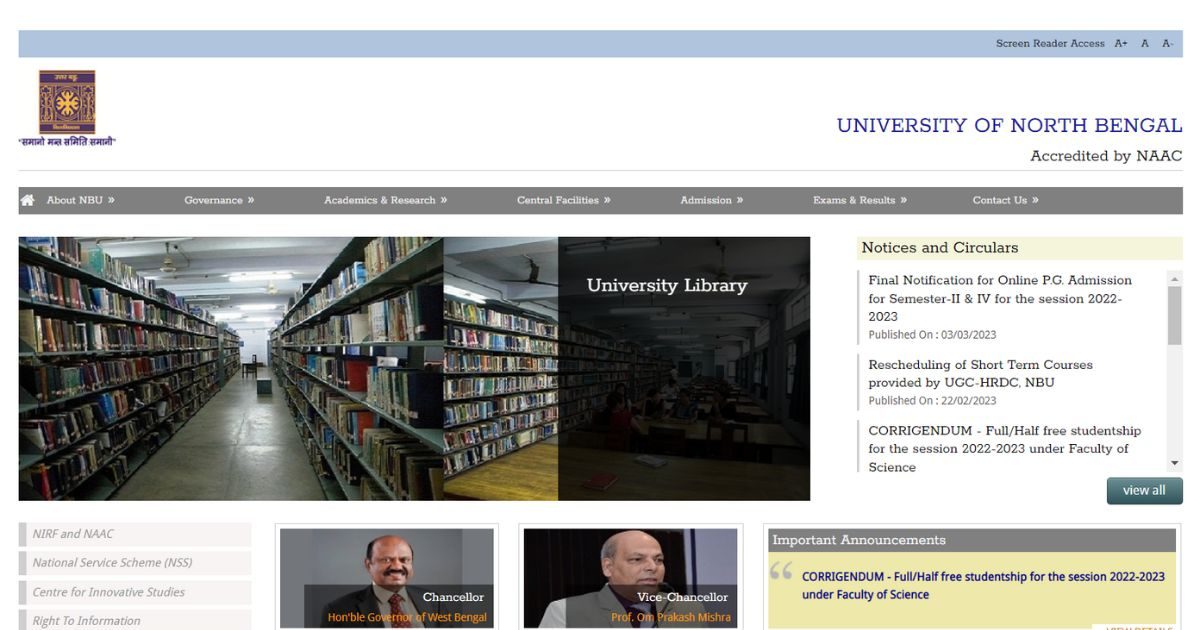Click the Notices and Circulars heading
The image size is (1200, 630).
point(940,248)
